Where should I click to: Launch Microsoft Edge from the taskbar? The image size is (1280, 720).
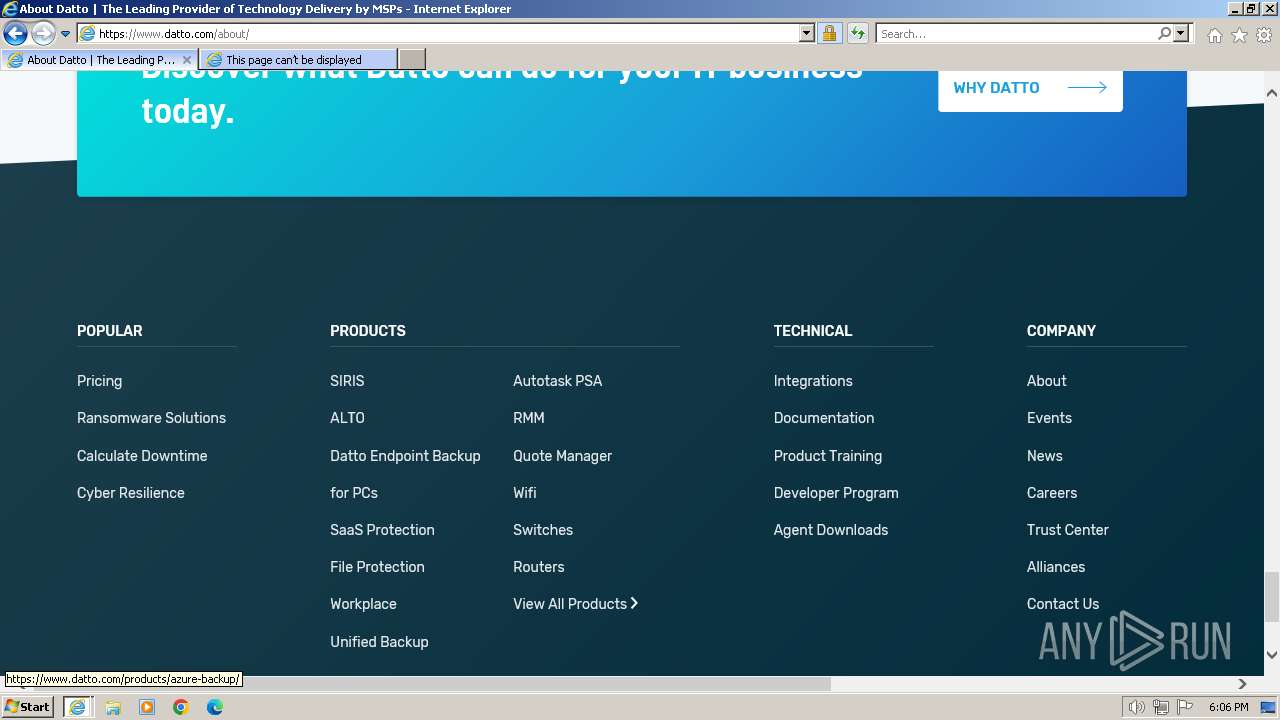coord(215,707)
